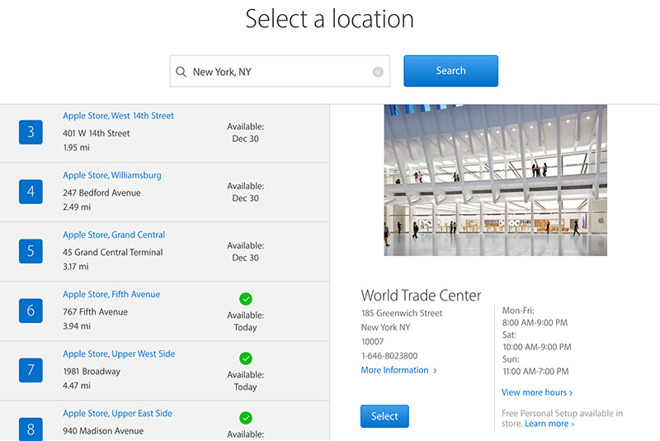Viewport: 660px width, 441px height.
Task: Open Apple Store, Grand Central link
Action: (114, 235)
